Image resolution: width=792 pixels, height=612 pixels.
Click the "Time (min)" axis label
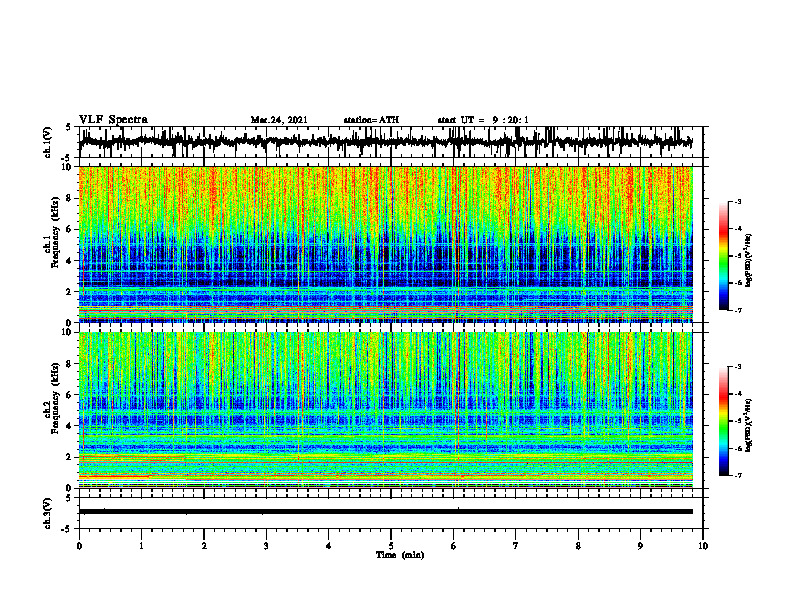[x=400, y=555]
